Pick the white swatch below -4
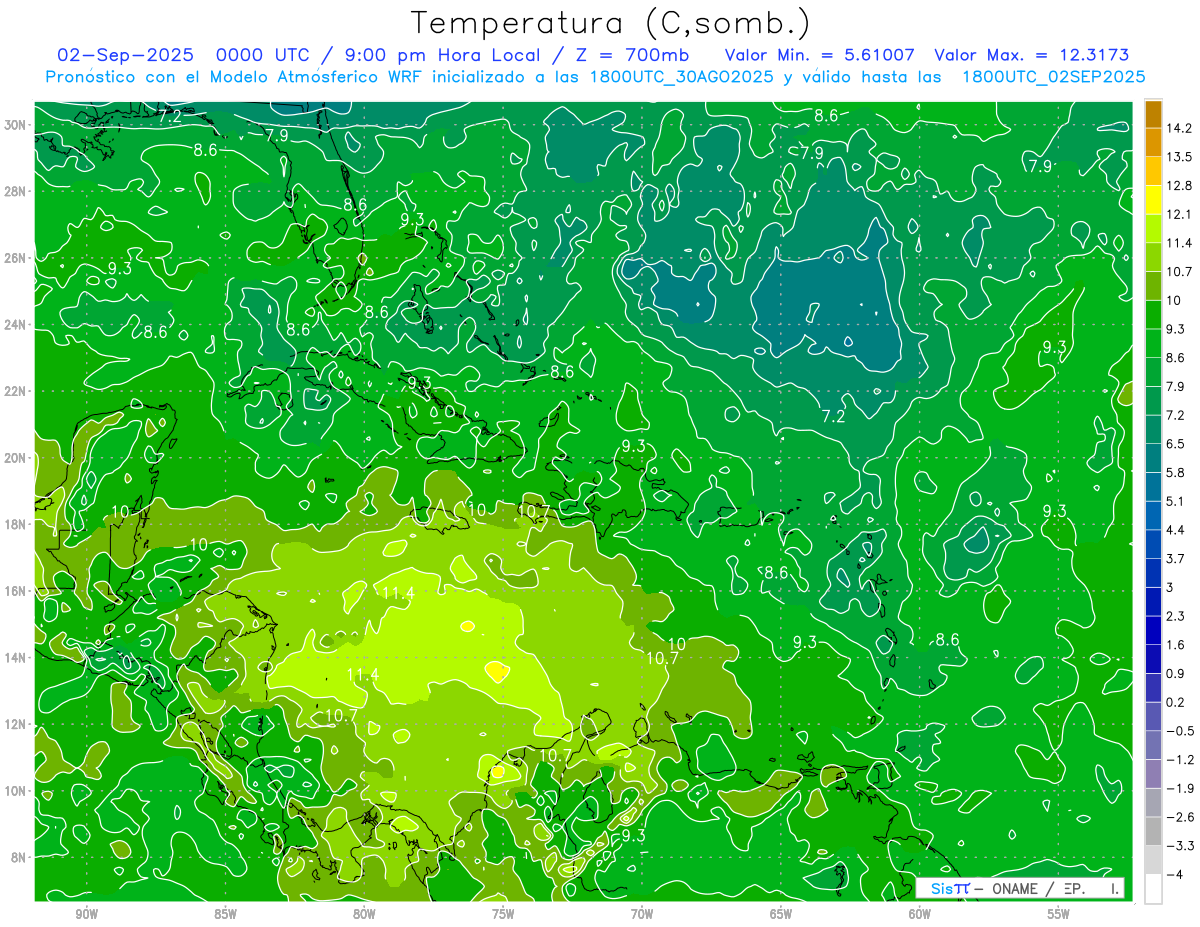Image resolution: width=1200 pixels, height=927 pixels. tap(1153, 889)
